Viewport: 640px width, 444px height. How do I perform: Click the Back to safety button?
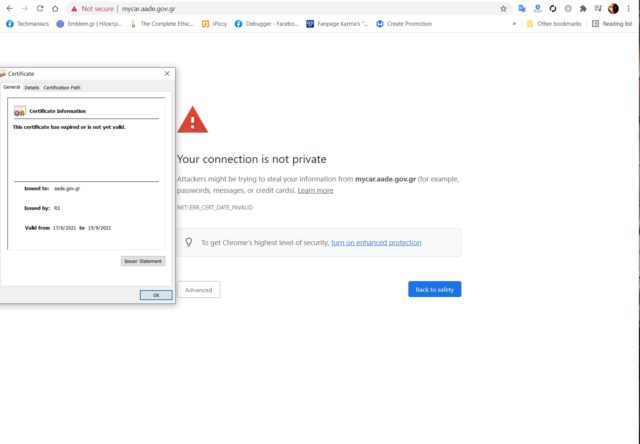coord(435,289)
